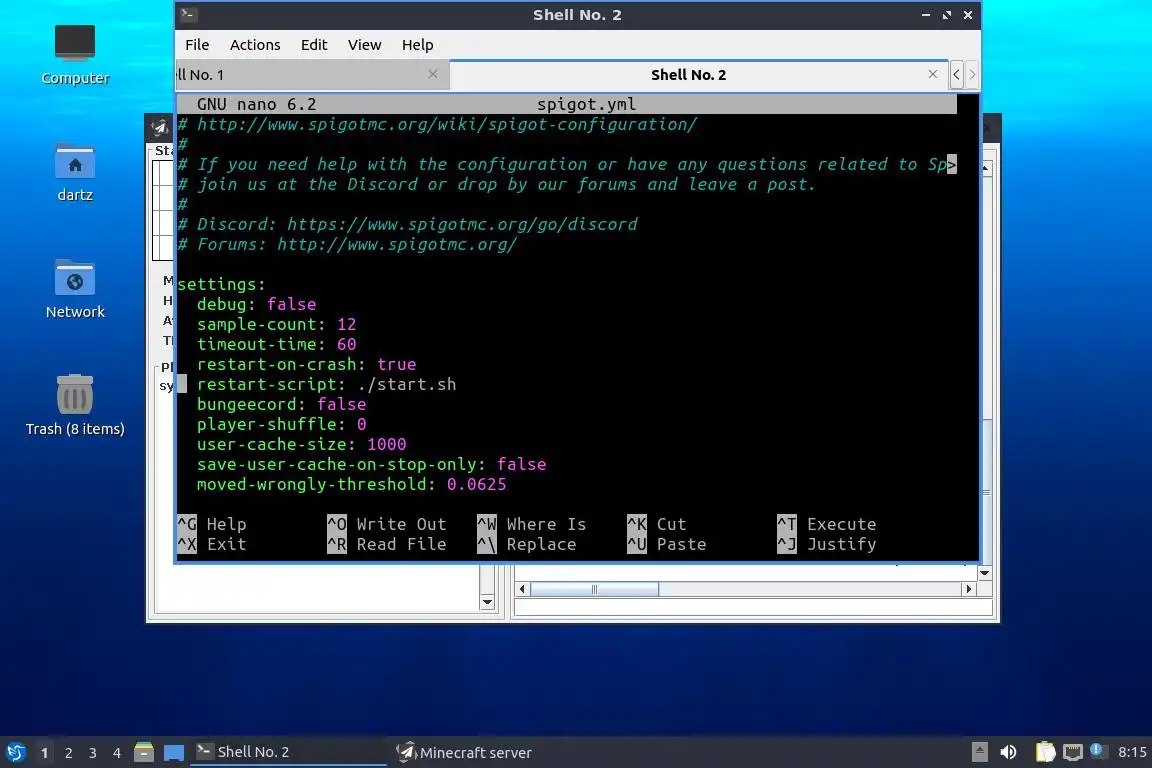Close the Shell No. 1 tab

[x=433, y=73]
